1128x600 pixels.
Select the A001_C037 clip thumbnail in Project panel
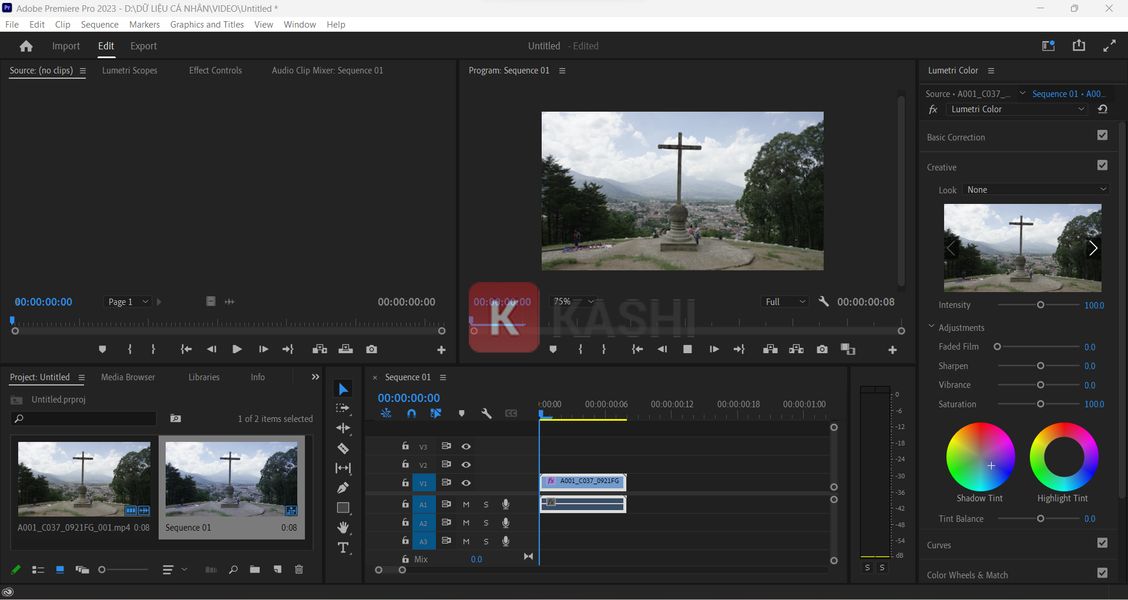[x=82, y=480]
